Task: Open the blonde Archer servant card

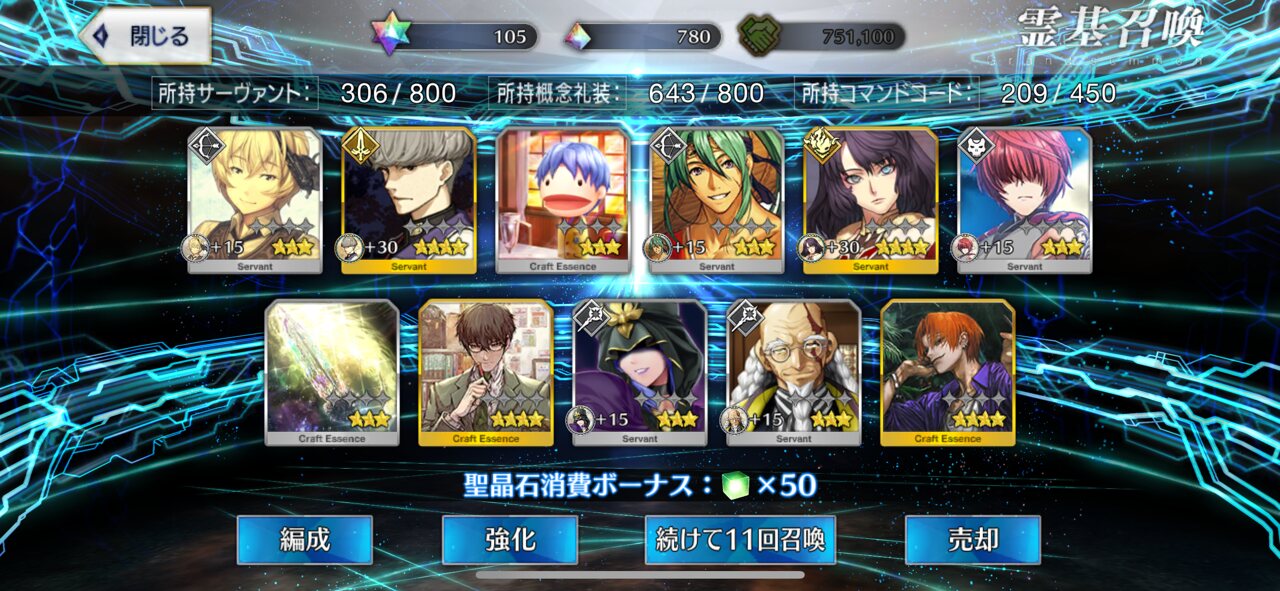Action: coord(255,200)
